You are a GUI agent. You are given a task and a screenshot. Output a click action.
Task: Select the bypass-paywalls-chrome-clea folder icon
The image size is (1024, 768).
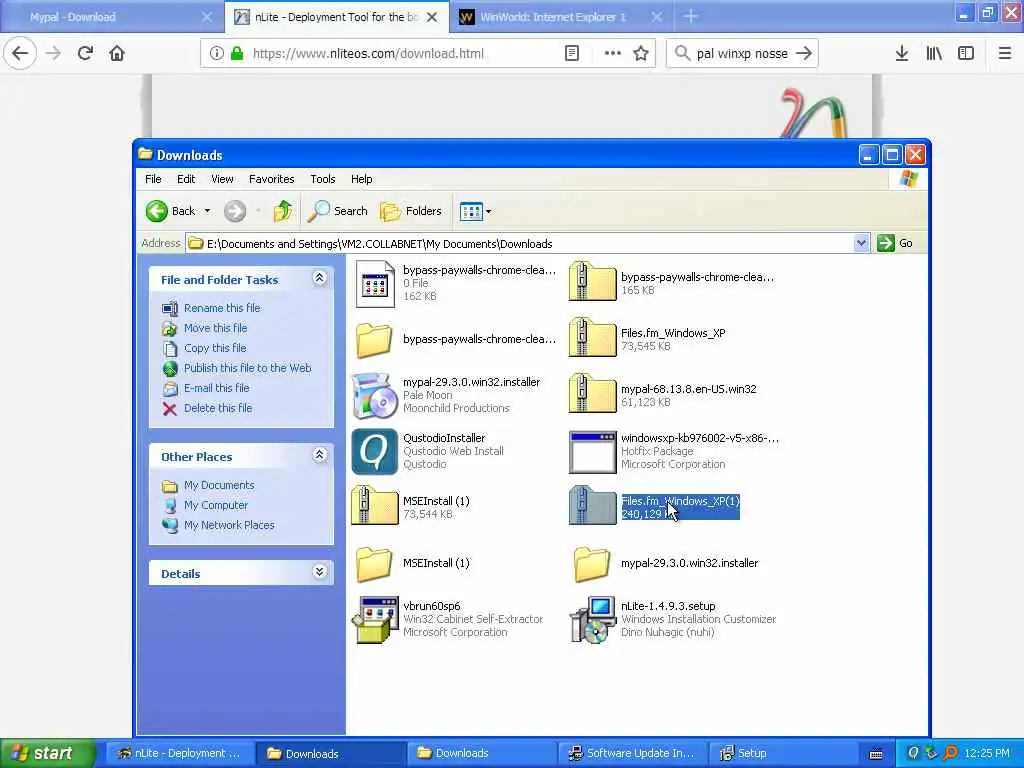point(374,340)
